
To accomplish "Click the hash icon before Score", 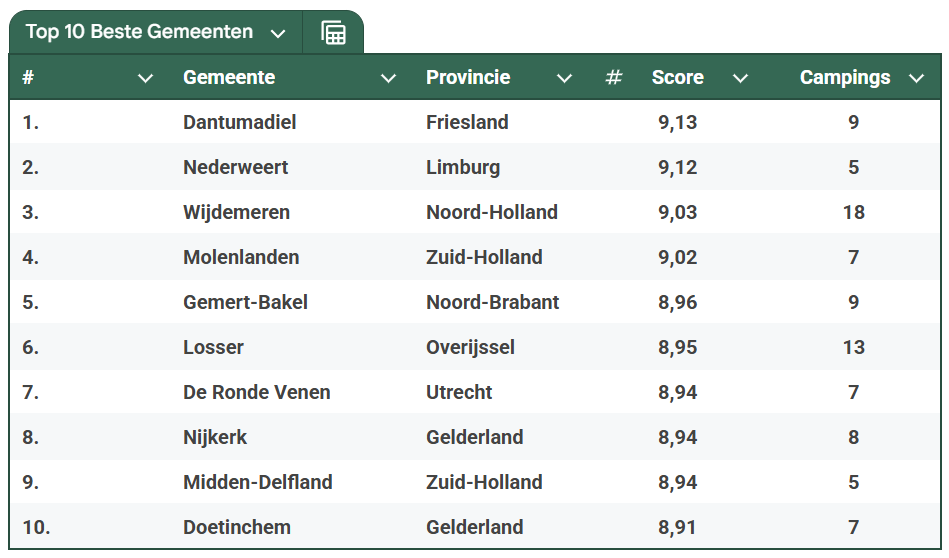I will [614, 77].
